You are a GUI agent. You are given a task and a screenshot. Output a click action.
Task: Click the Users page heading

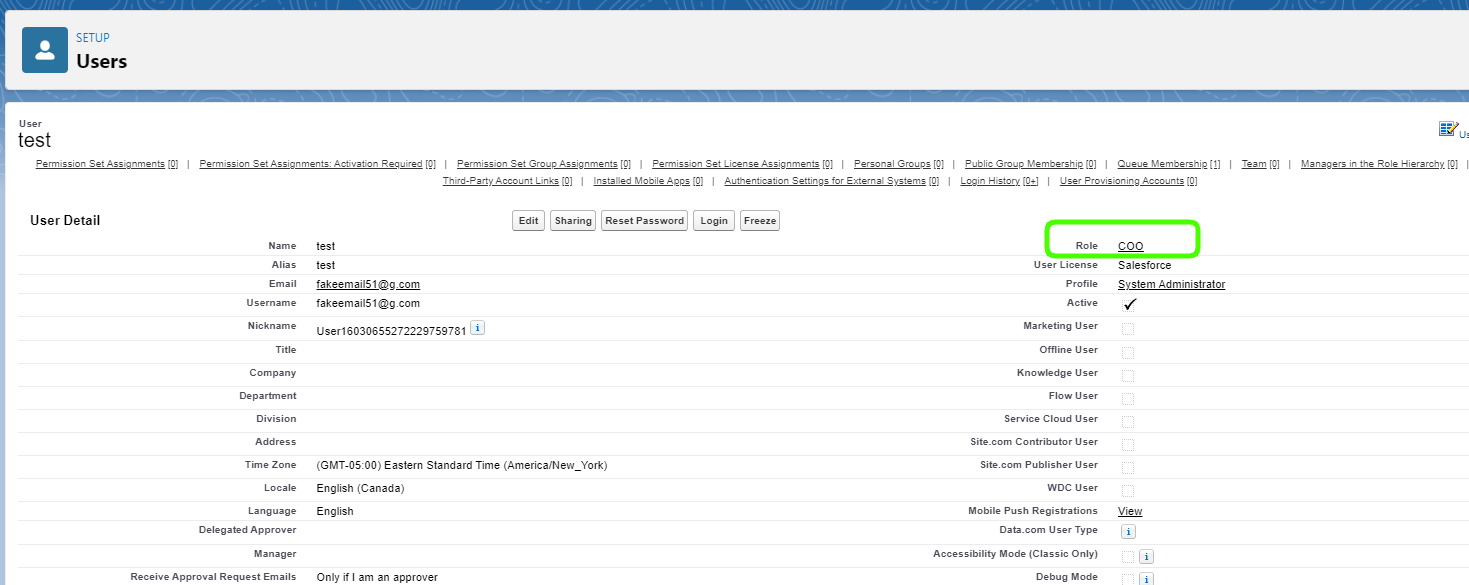(x=102, y=61)
